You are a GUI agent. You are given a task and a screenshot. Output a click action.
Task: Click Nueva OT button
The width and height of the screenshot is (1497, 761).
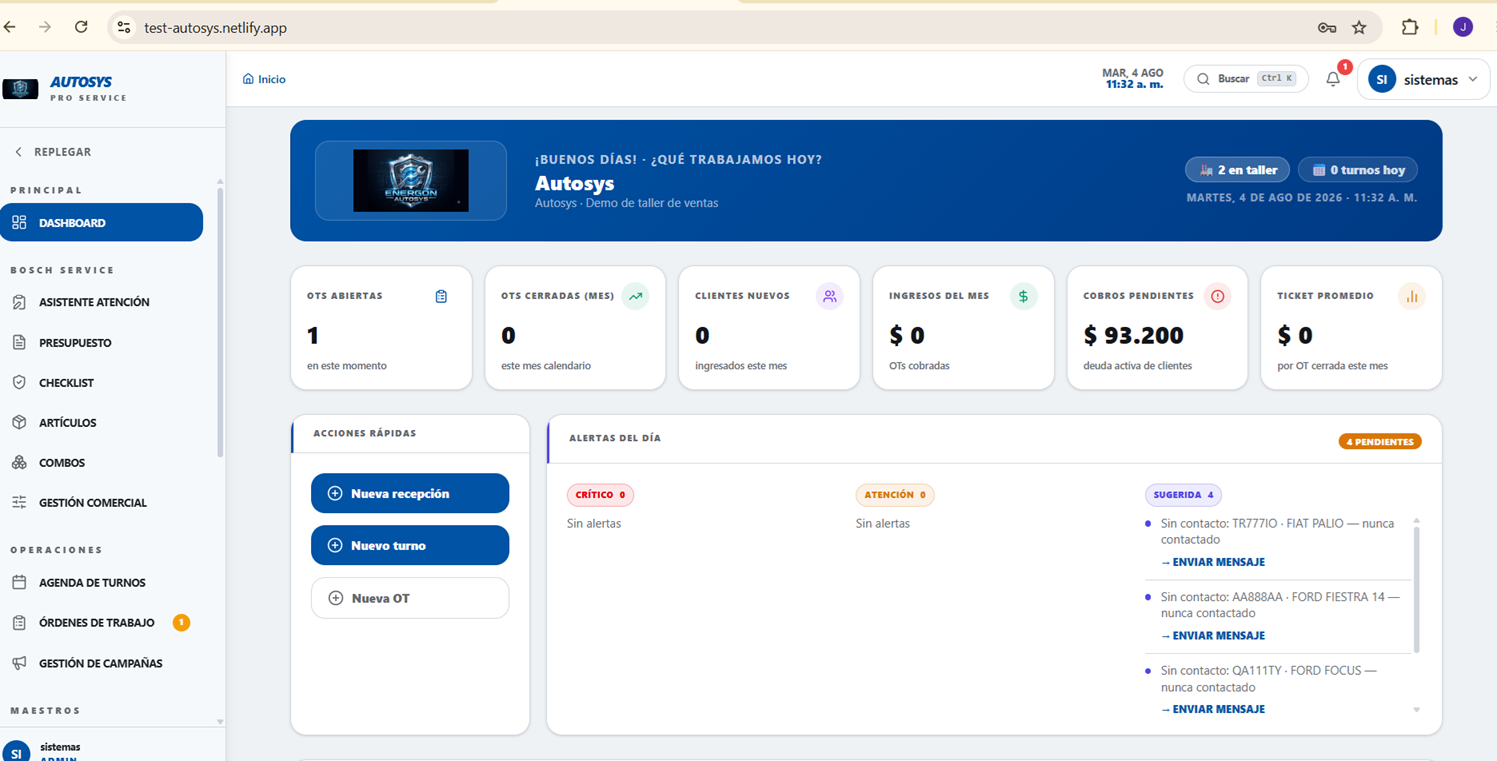click(x=410, y=598)
